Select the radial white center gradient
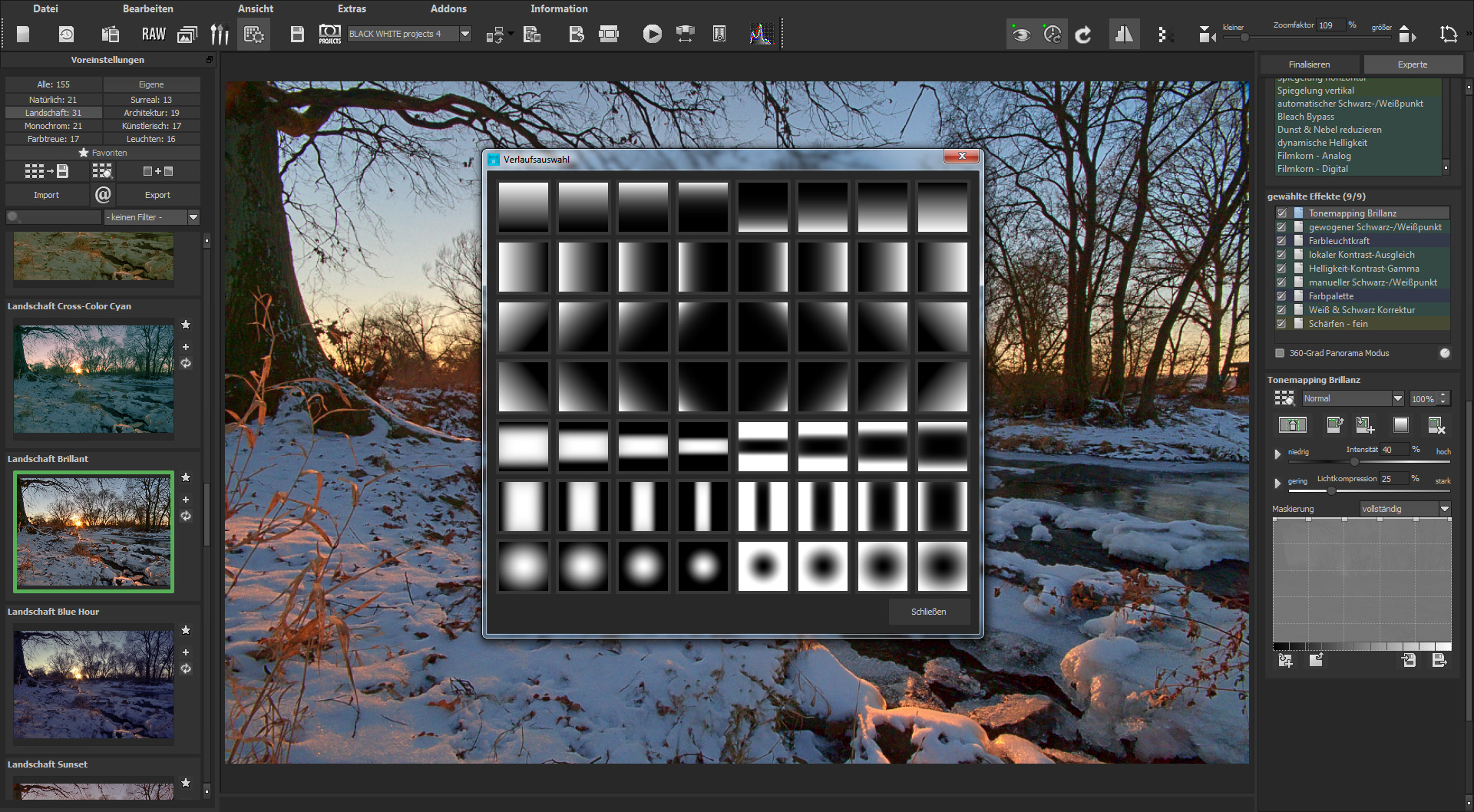The height and width of the screenshot is (812, 1474). point(524,566)
